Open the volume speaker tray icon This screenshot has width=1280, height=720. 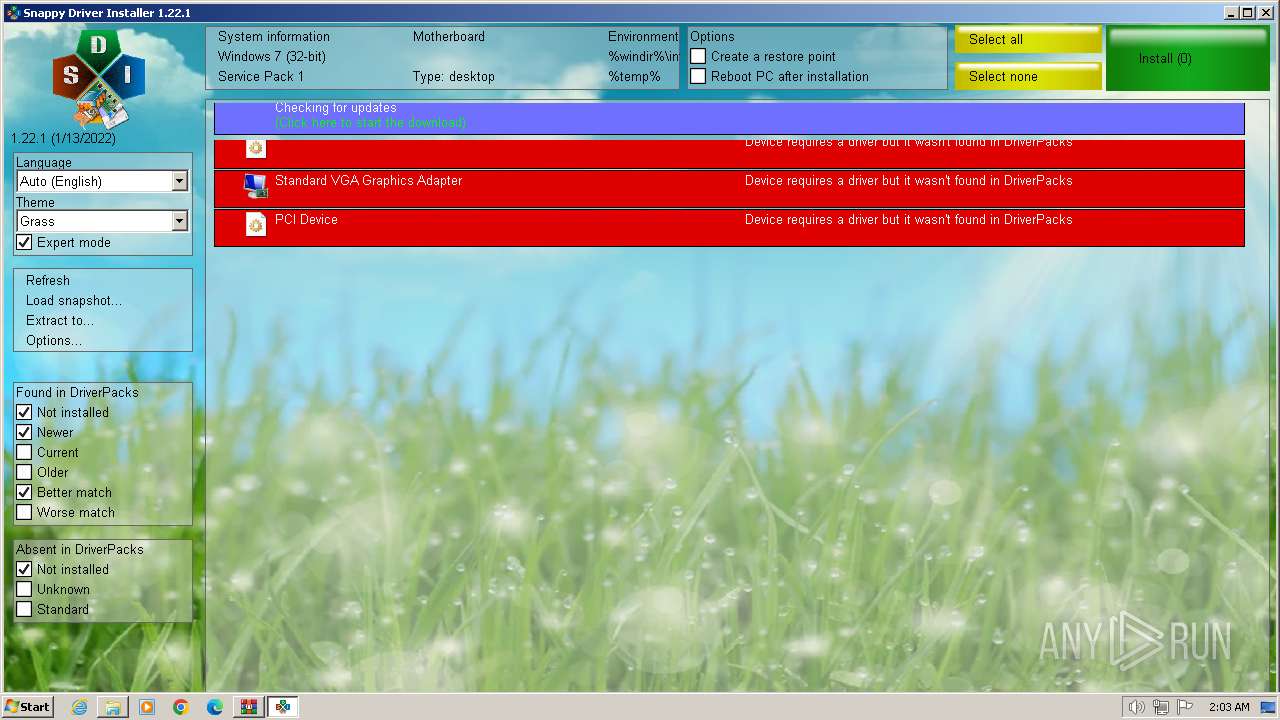click(1136, 707)
